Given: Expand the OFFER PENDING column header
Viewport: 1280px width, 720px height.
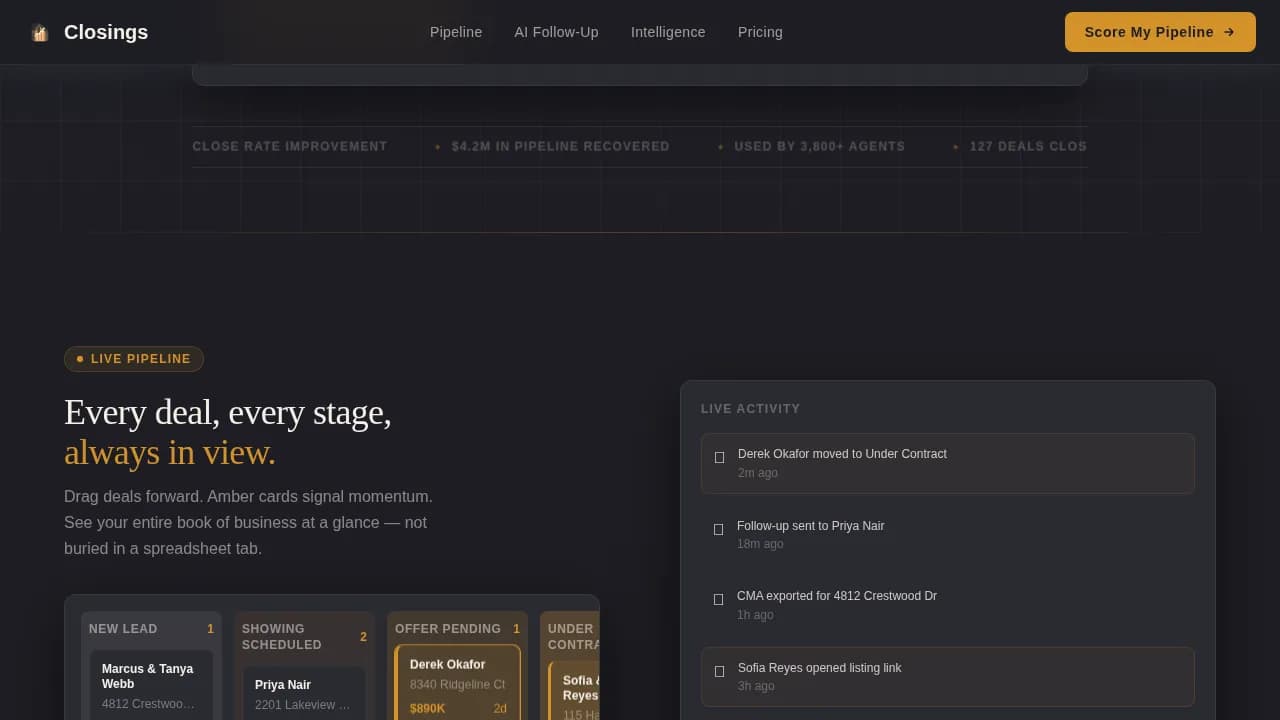Looking at the screenshot, I should [457, 629].
